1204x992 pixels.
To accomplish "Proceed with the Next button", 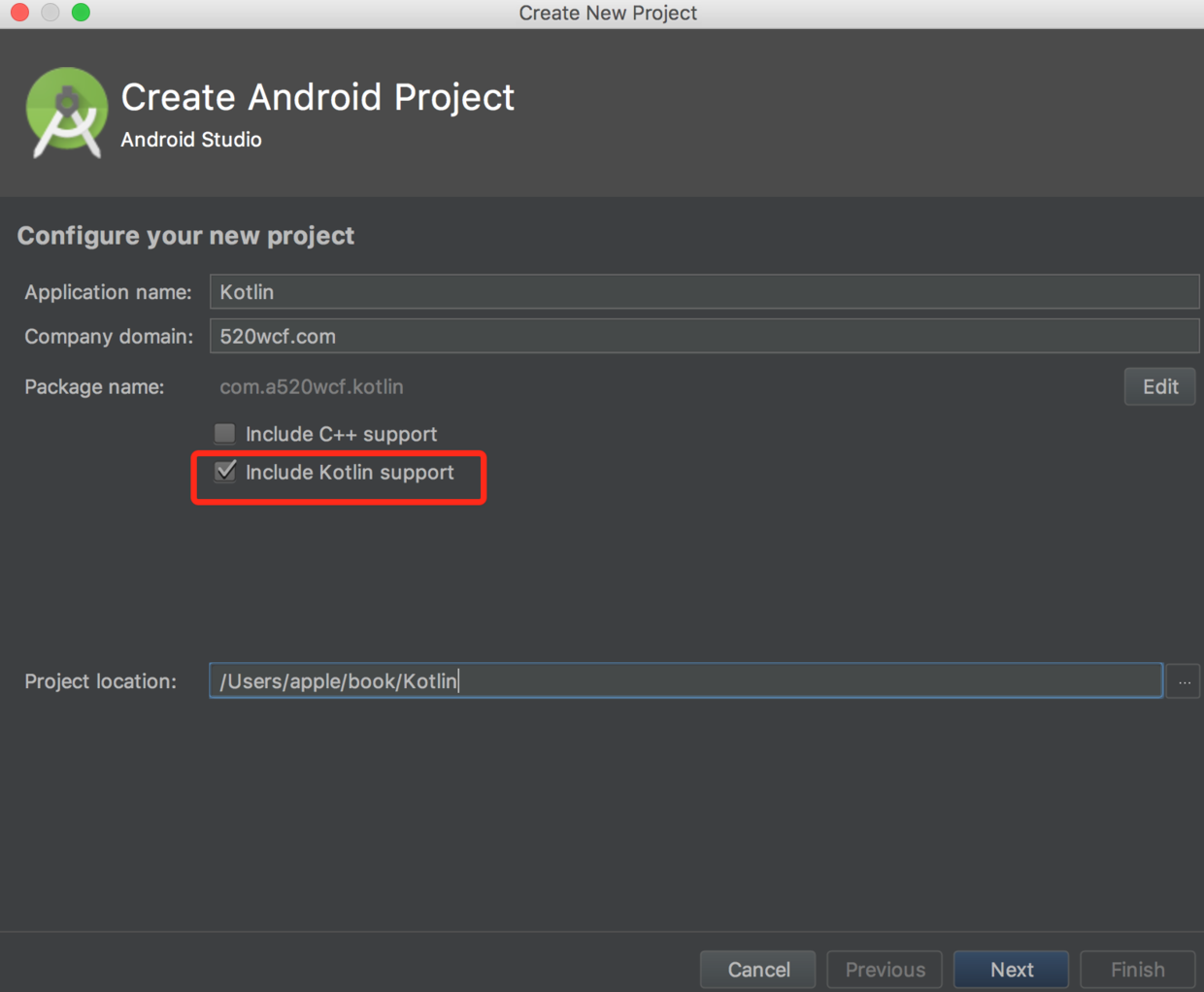I will point(1011,970).
